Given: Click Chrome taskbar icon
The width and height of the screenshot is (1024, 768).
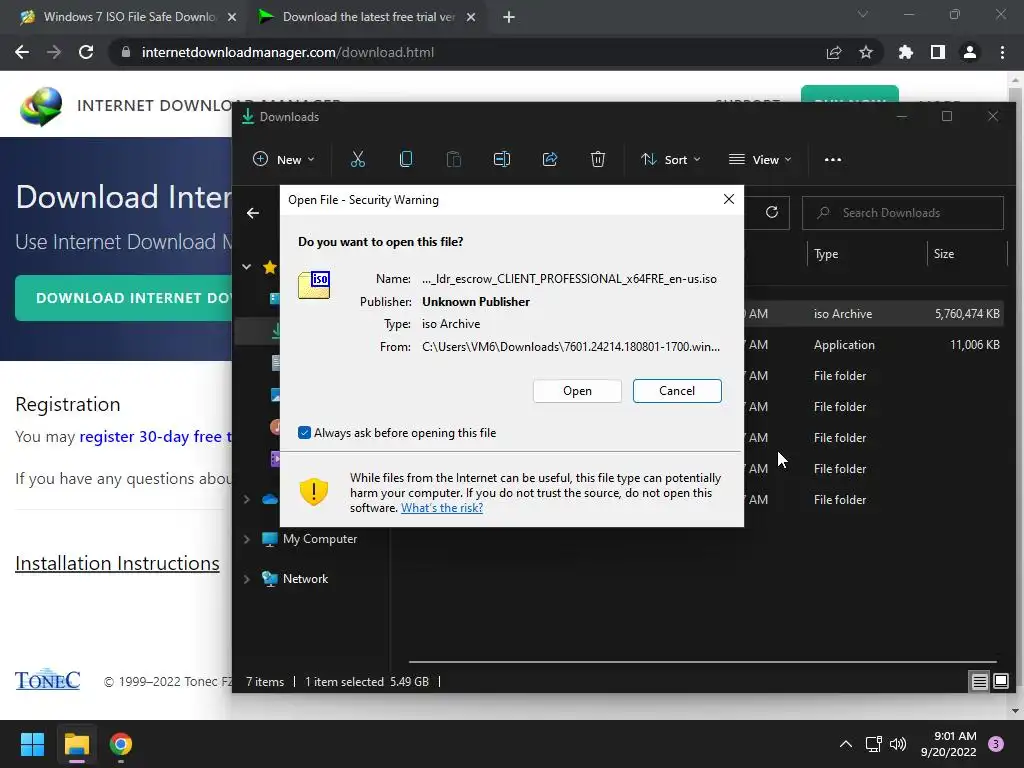Looking at the screenshot, I should (121, 744).
